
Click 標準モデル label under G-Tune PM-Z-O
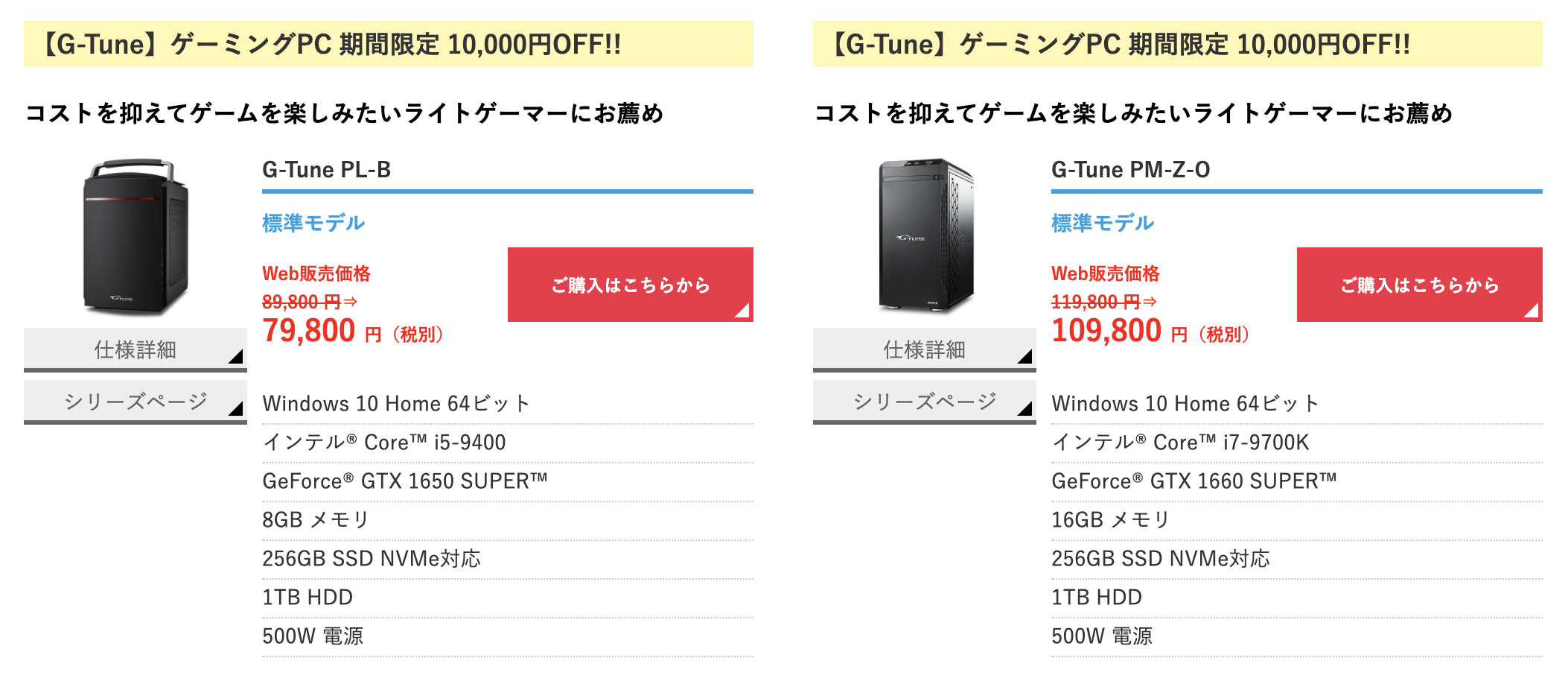point(1103,223)
